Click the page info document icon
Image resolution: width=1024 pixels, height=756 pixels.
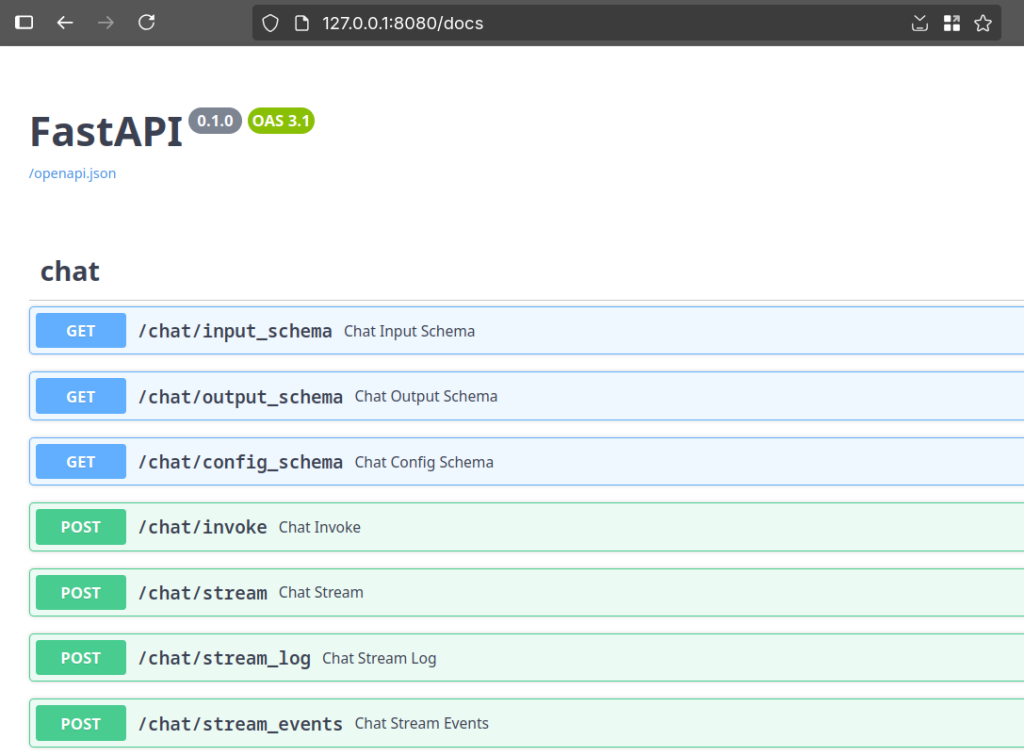pyautogui.click(x=302, y=24)
